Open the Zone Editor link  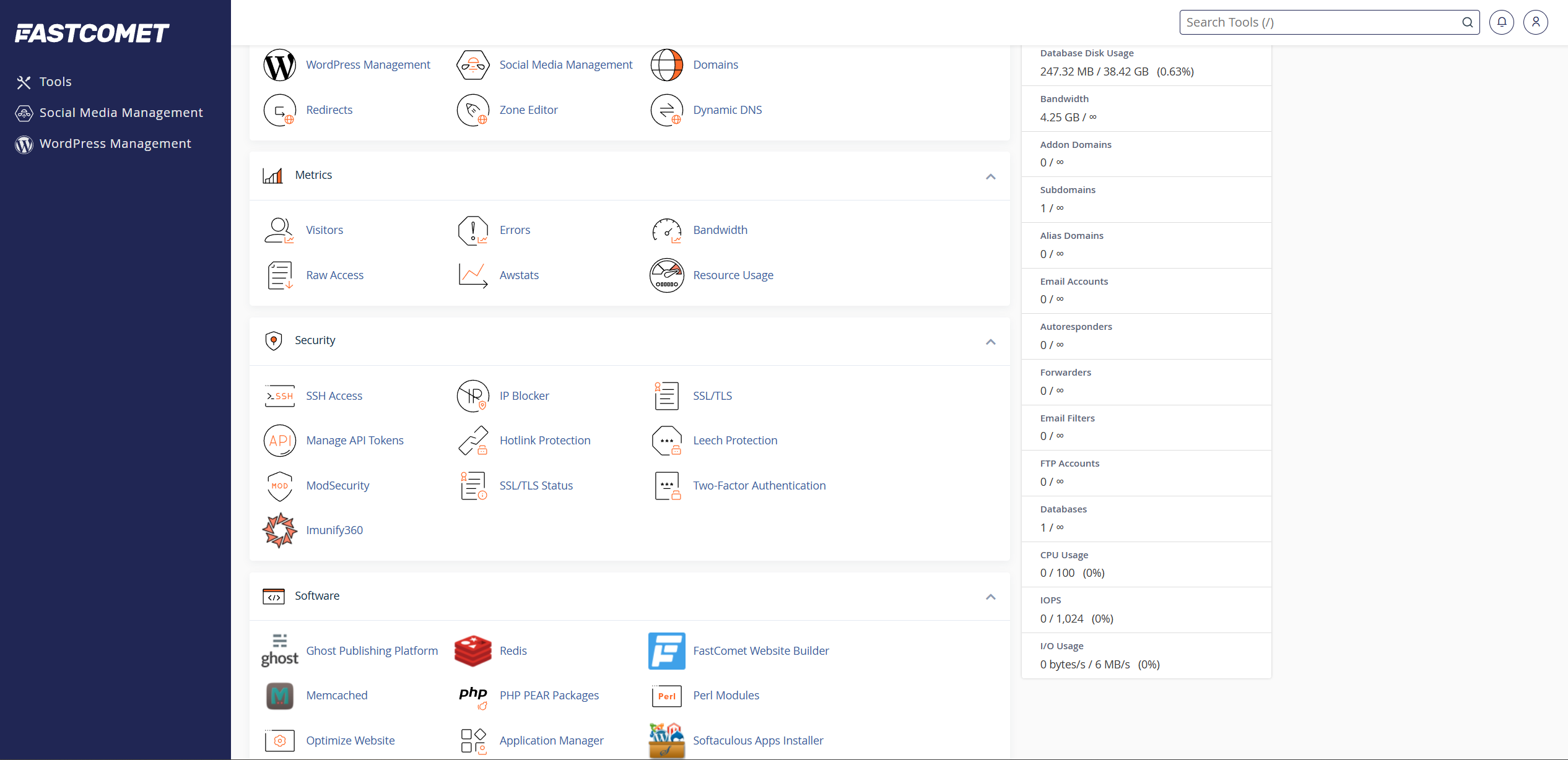click(528, 110)
